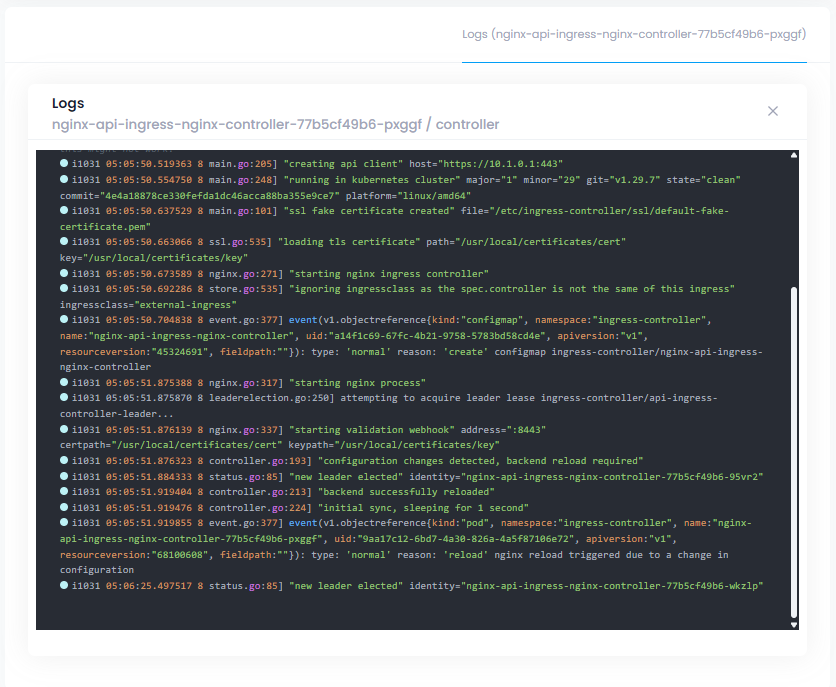Viewport: 836px width, 687px height.
Task: Select the "loading tls certificate" message text
Action: pyautogui.click(x=349, y=242)
